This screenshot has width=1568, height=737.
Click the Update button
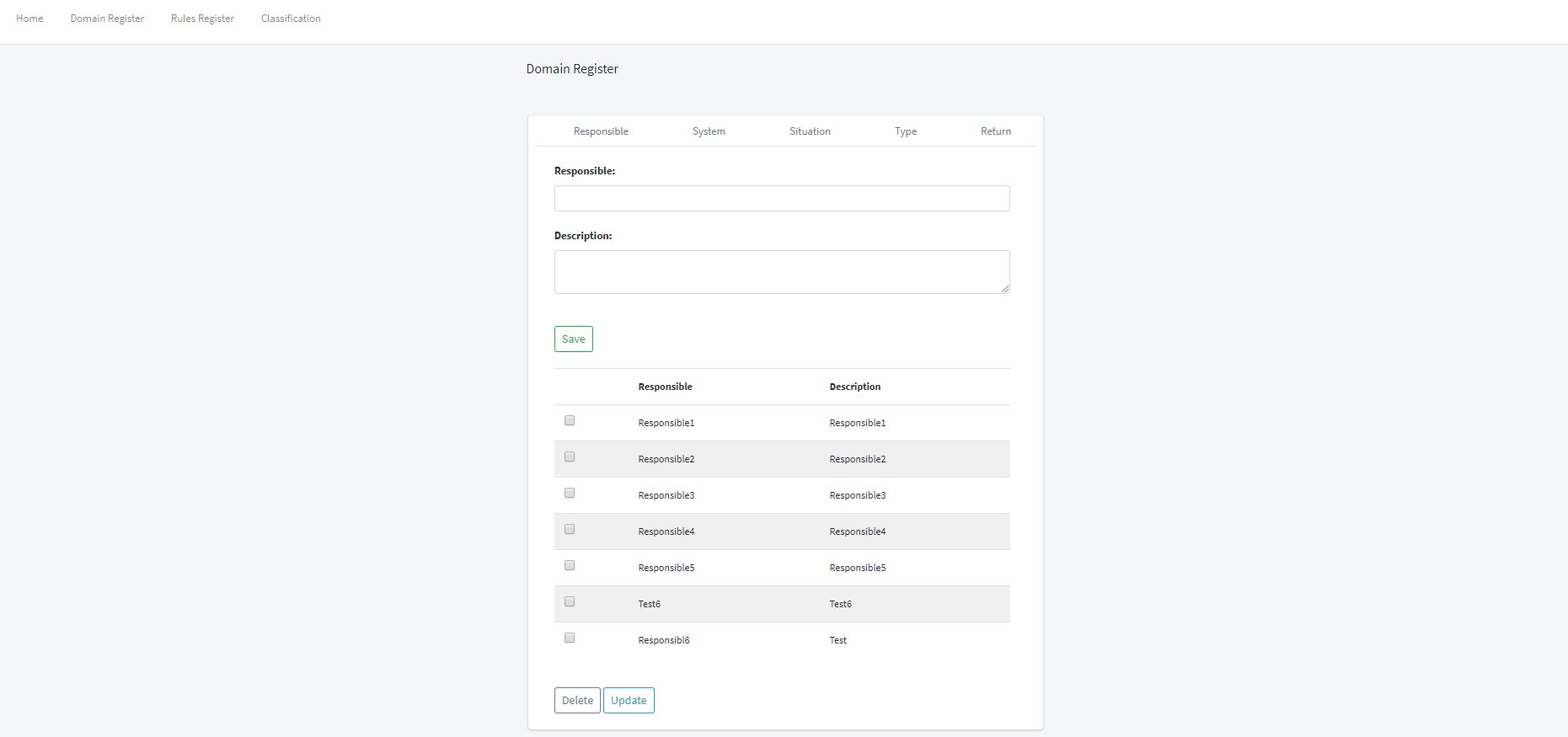point(629,700)
